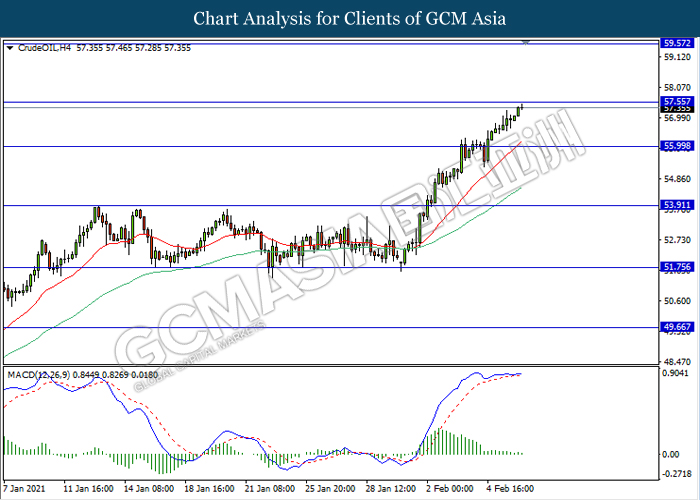Click the chart shift marker triangle at top
Viewport: 700px width, 500px height.
coord(526,43)
